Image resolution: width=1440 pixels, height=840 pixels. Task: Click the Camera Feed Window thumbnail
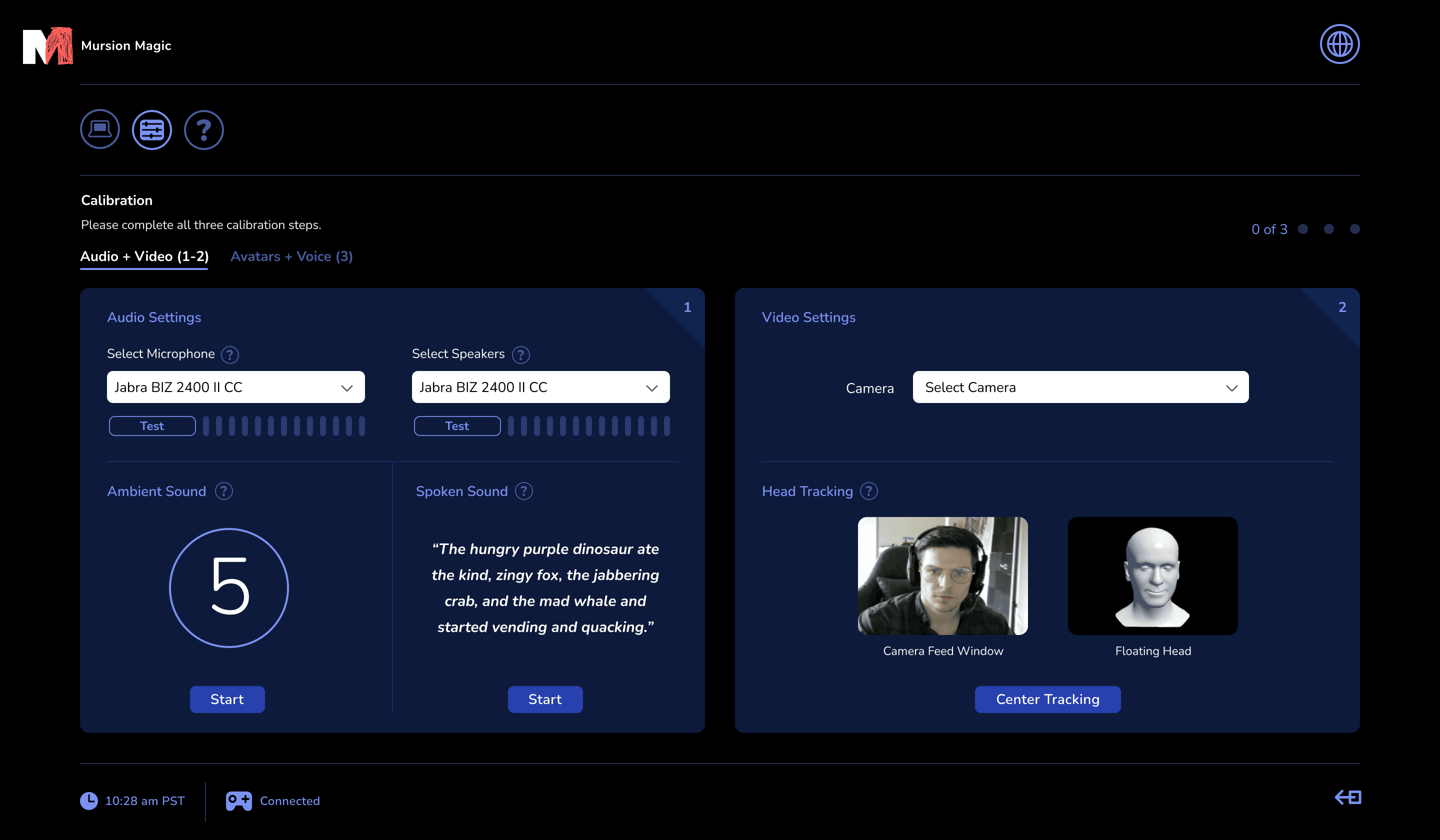click(x=942, y=575)
